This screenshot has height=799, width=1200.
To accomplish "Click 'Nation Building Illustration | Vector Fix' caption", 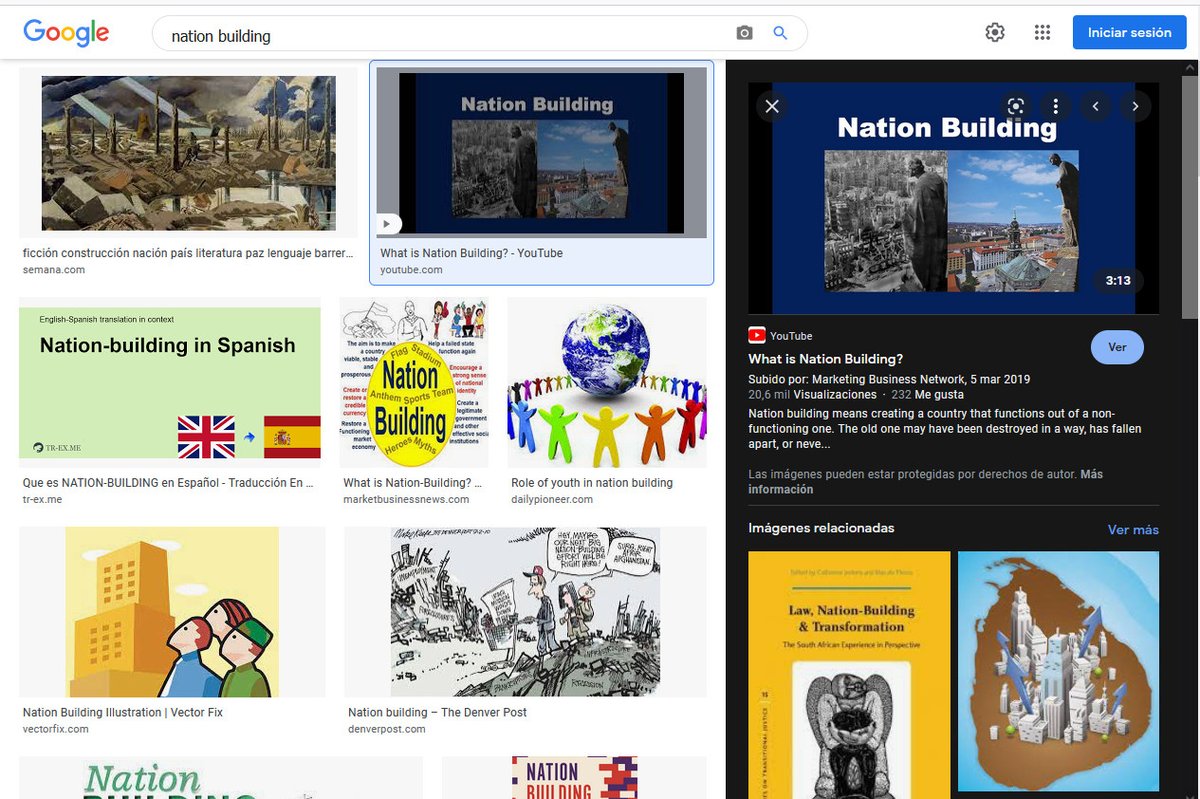I will point(123,713).
